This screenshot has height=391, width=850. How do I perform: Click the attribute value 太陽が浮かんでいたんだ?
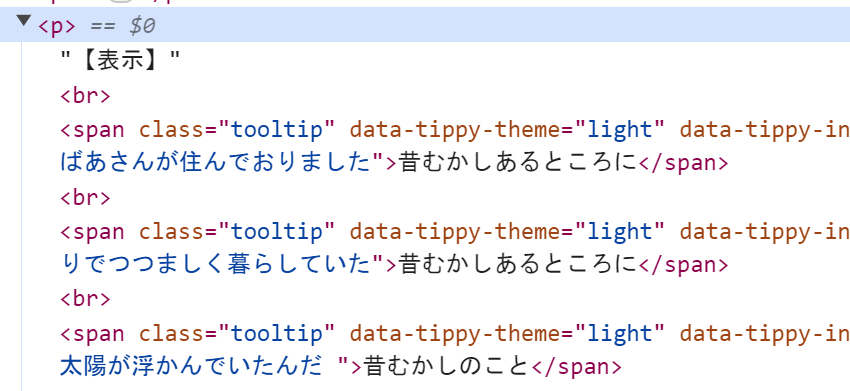204,367
